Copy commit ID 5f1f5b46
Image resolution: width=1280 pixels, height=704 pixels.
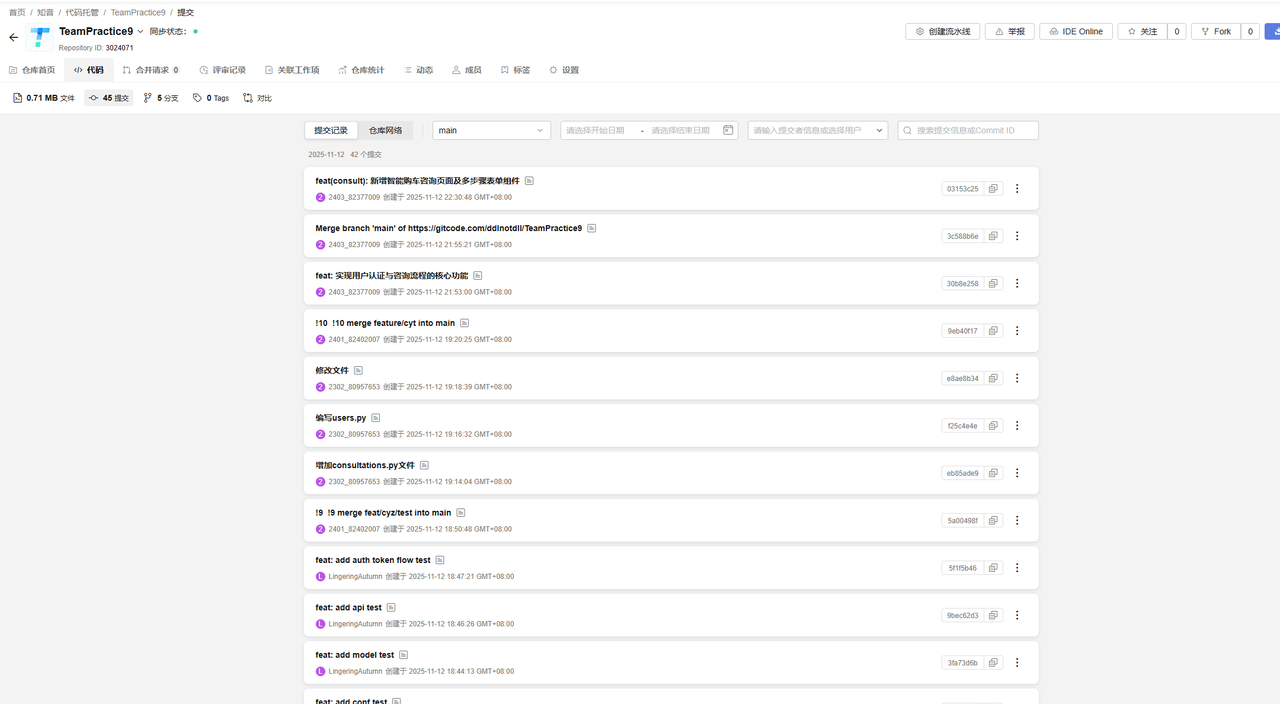993,568
